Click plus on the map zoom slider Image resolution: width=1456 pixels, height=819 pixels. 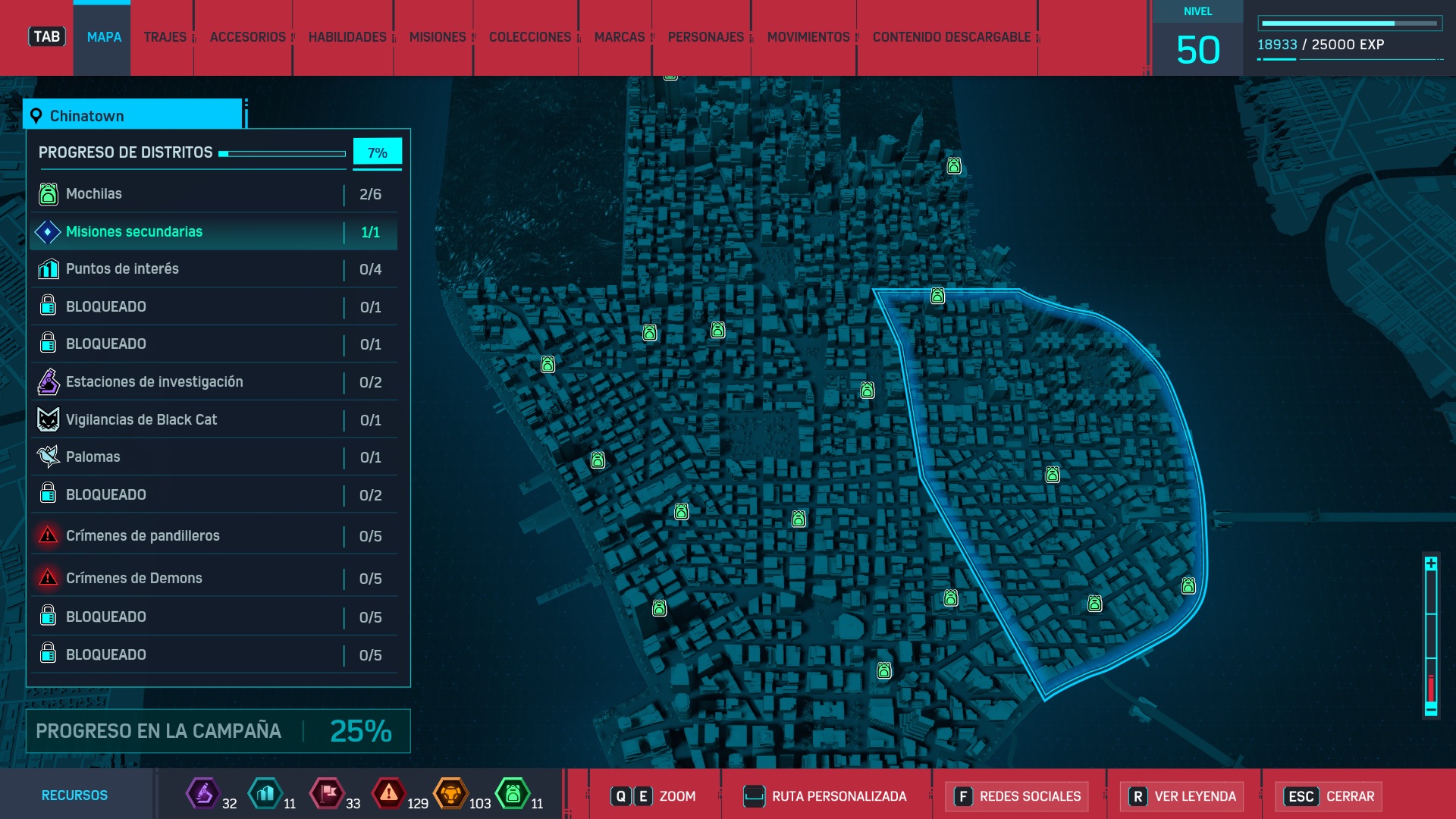1430,563
